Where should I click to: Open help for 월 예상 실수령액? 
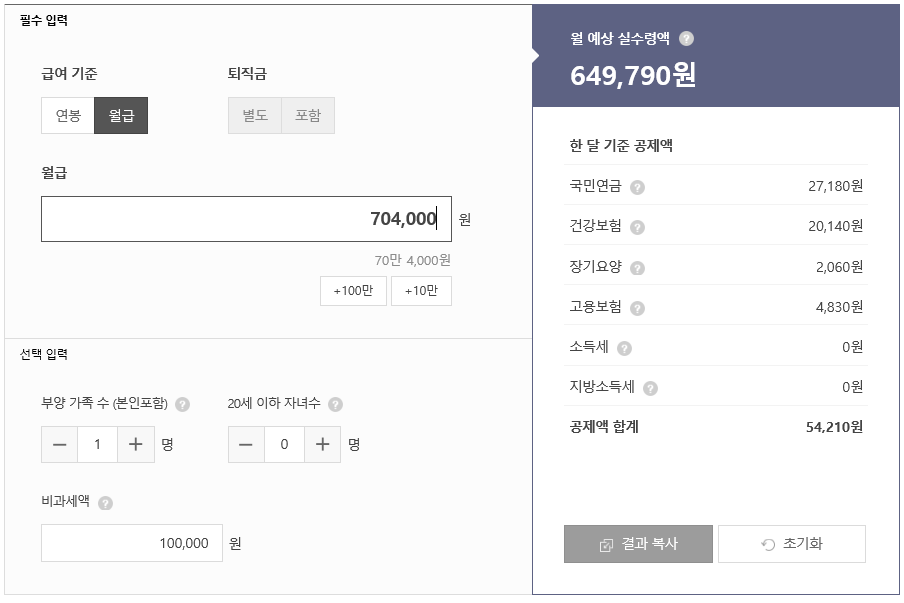(686, 39)
